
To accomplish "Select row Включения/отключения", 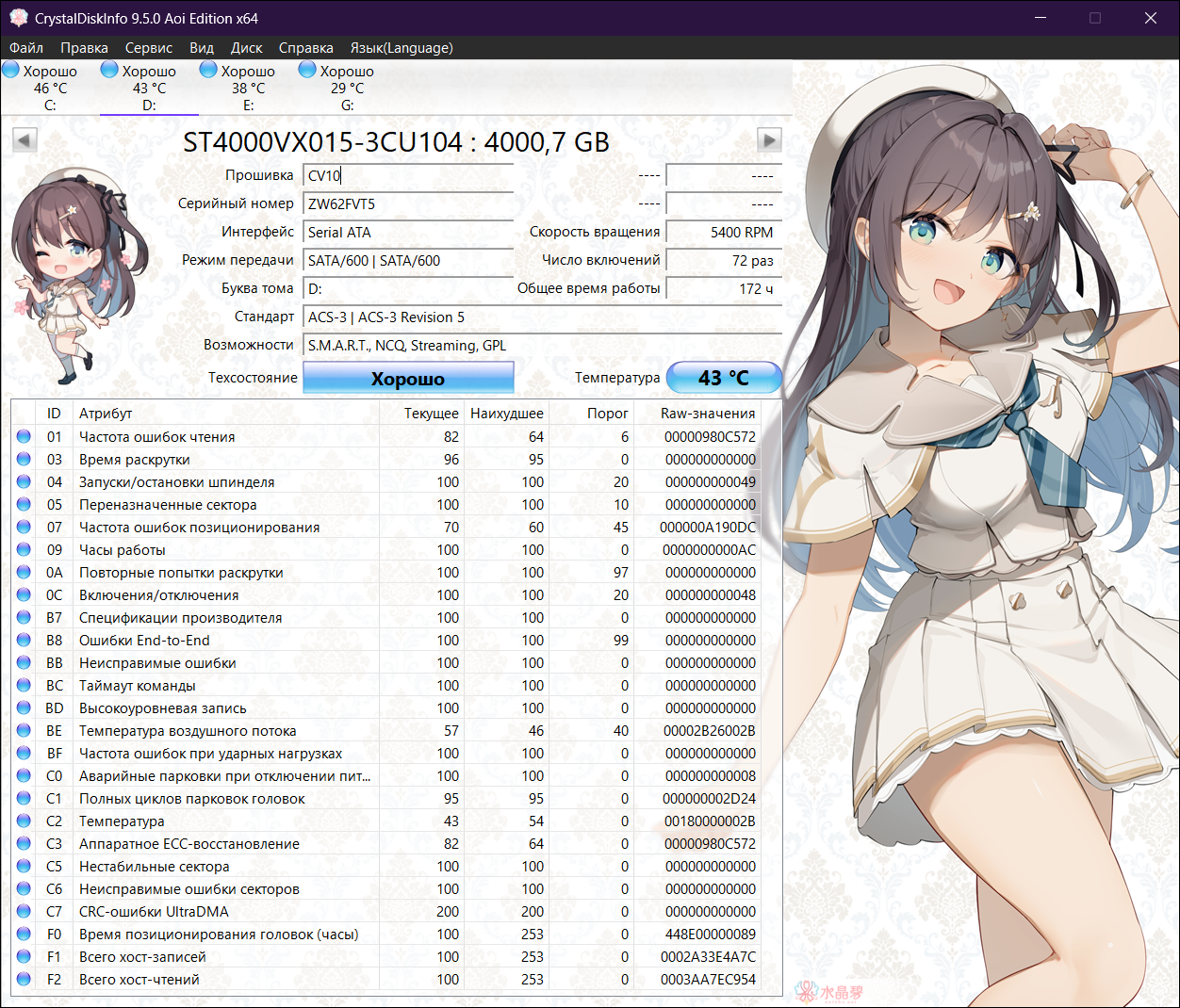I will point(386,594).
